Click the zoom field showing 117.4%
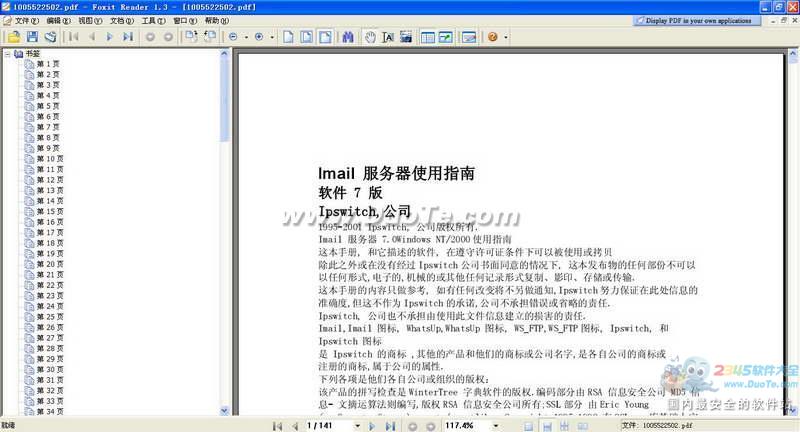Screen dimensions: 800x432 pos(467,425)
